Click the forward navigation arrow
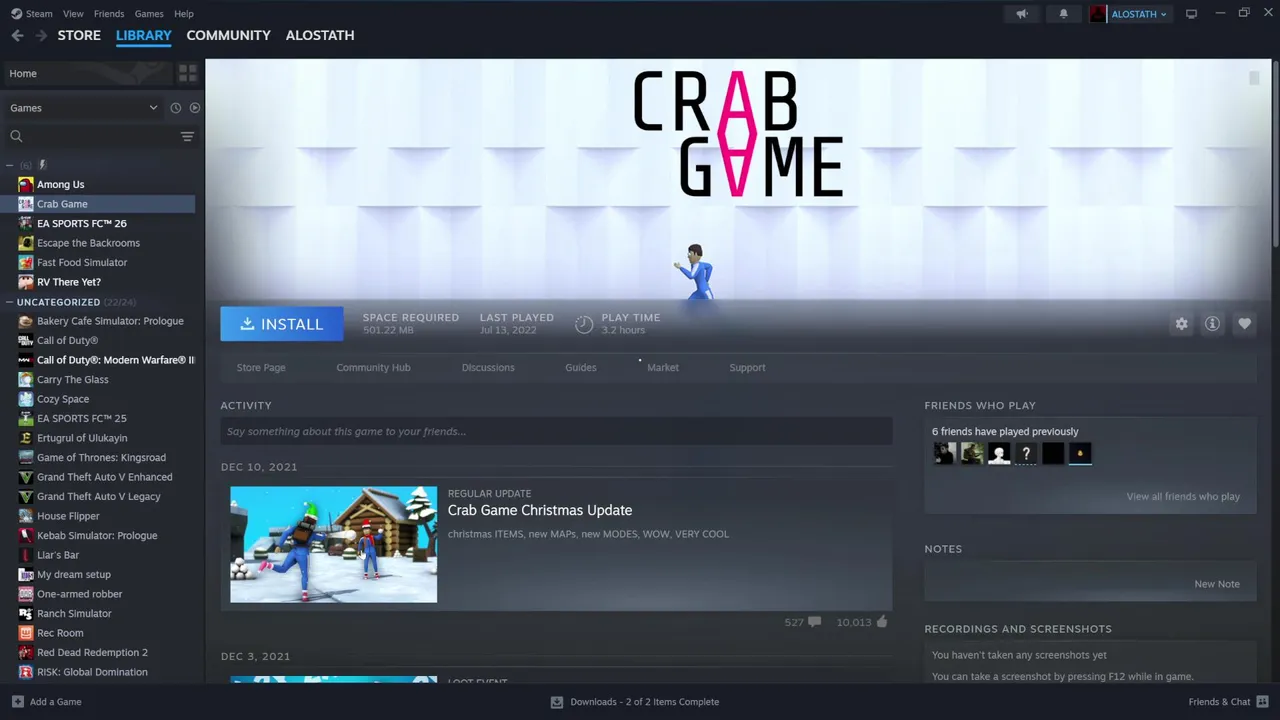The width and height of the screenshot is (1280, 720). [x=41, y=35]
